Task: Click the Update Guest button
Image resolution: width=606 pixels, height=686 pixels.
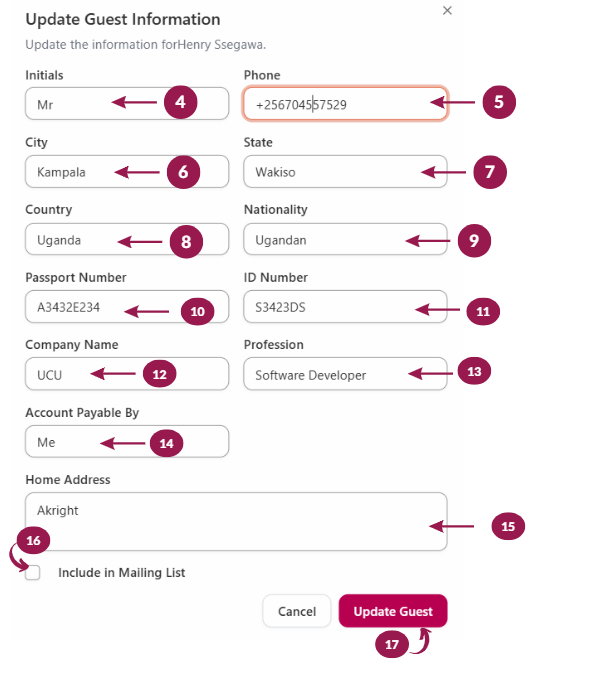Action: (x=393, y=611)
